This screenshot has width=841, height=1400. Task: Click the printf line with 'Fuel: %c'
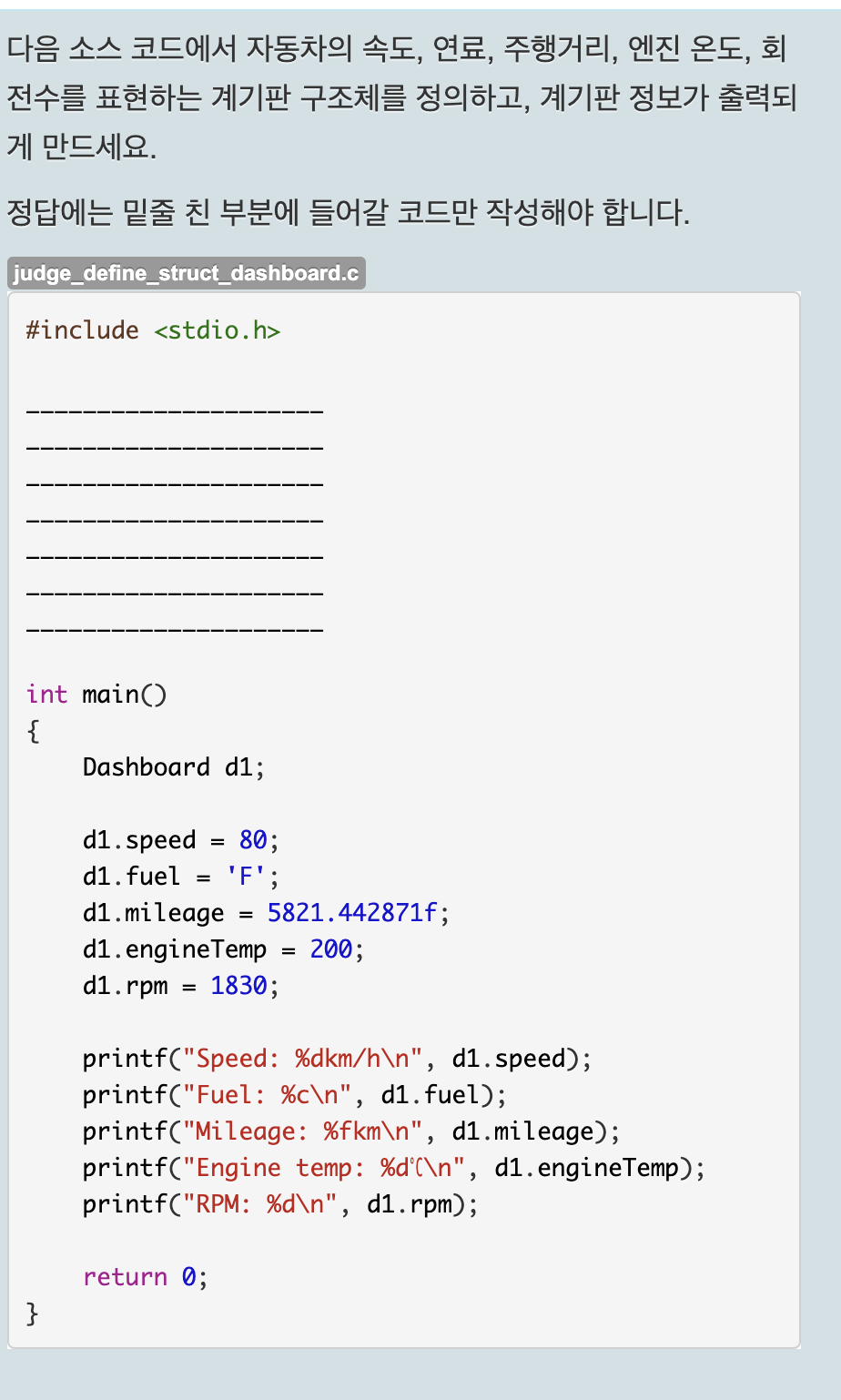[x=294, y=1095]
